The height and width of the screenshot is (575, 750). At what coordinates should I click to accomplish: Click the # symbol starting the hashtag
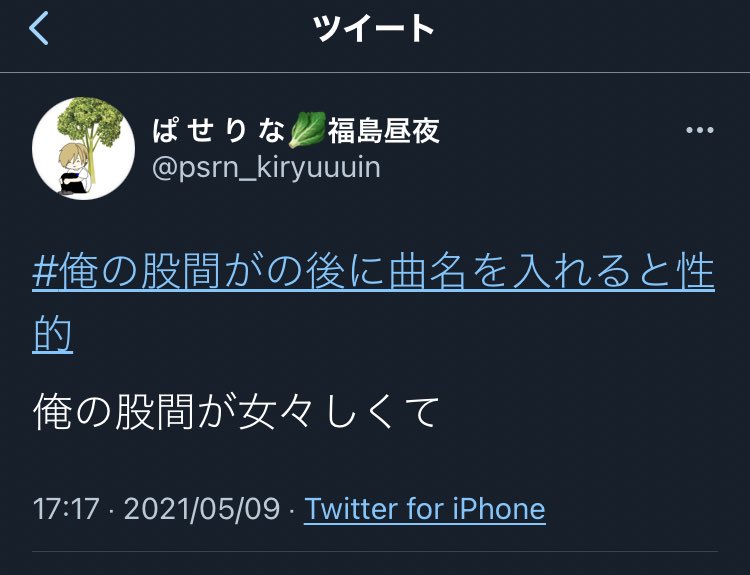44,272
